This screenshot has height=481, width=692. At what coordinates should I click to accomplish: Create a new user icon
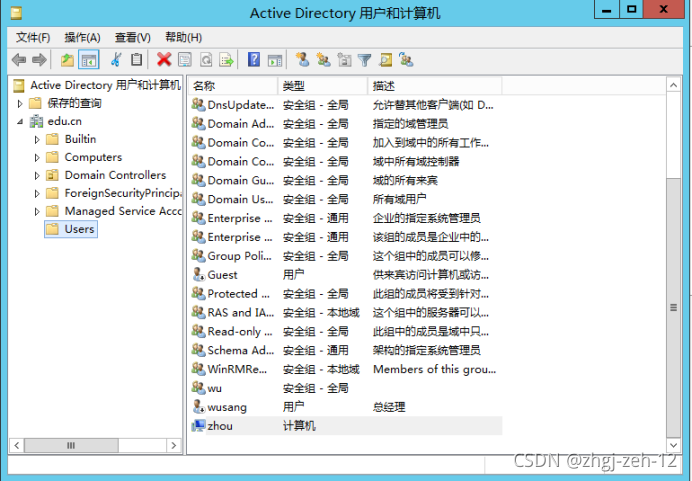pos(302,60)
